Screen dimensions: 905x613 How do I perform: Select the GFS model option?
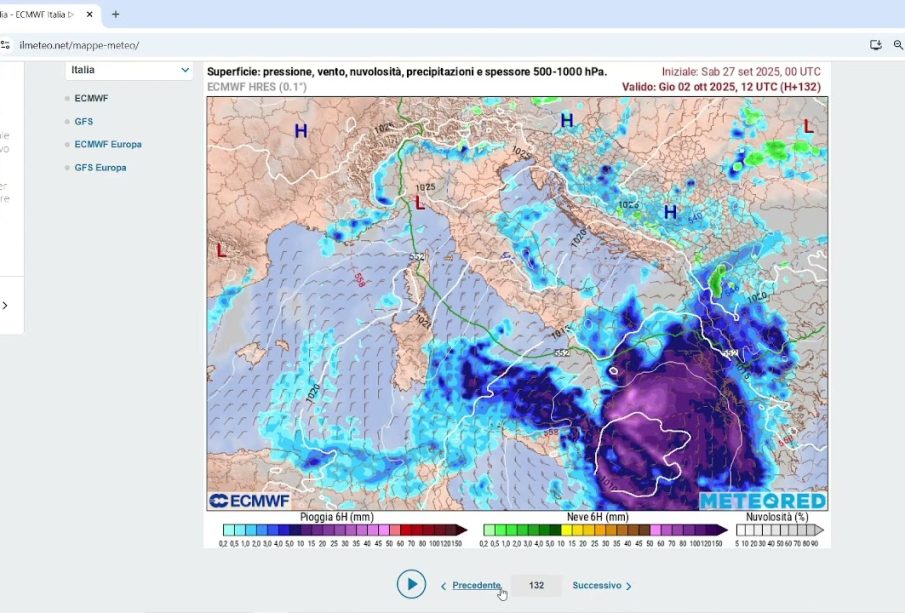click(84, 121)
